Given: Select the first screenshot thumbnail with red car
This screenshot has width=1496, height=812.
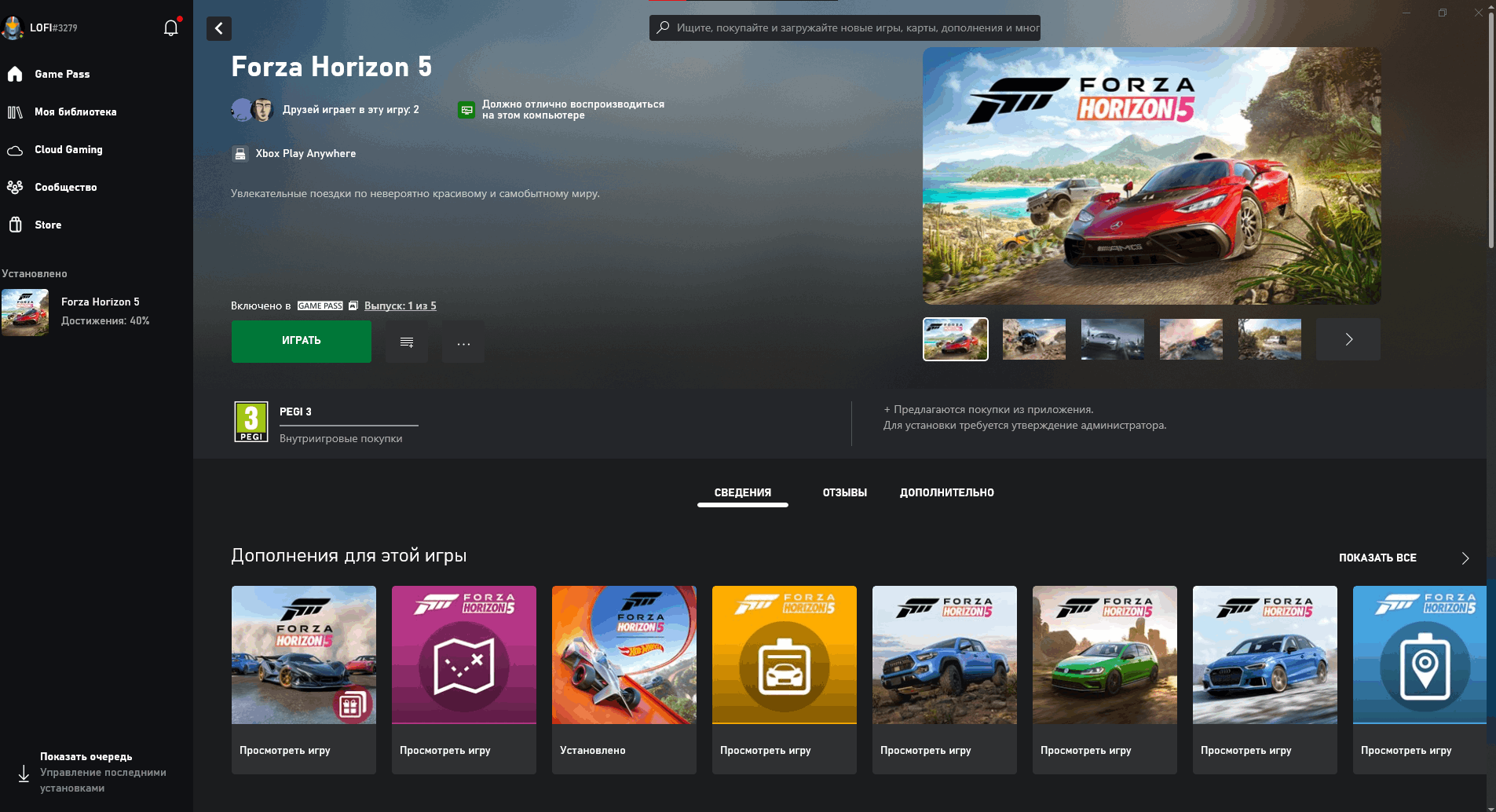Looking at the screenshot, I should pos(956,339).
